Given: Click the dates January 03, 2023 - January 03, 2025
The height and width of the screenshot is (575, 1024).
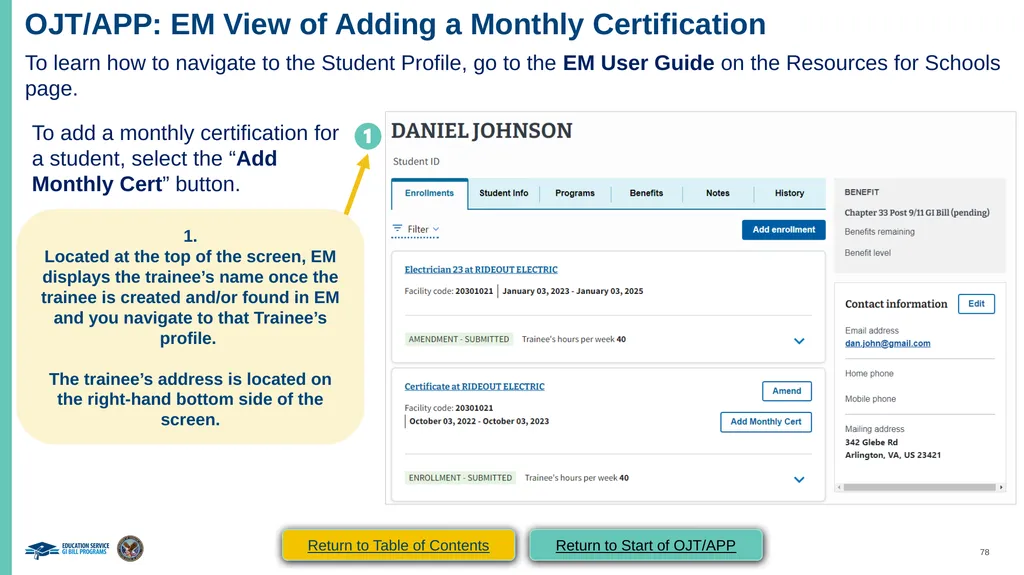Looking at the screenshot, I should click(x=573, y=291).
